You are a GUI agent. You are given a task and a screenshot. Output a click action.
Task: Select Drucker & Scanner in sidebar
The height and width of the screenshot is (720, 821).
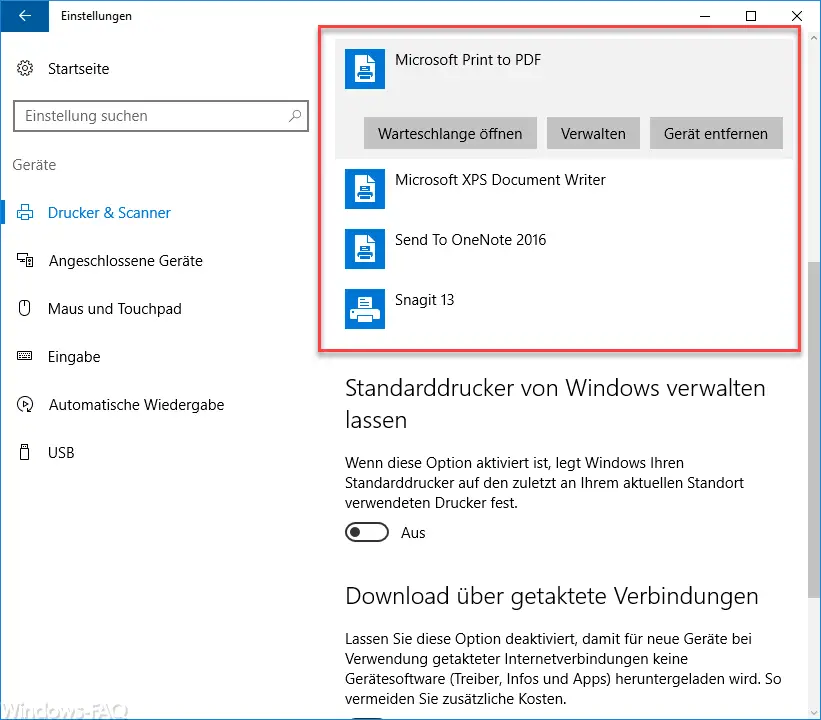tap(109, 213)
